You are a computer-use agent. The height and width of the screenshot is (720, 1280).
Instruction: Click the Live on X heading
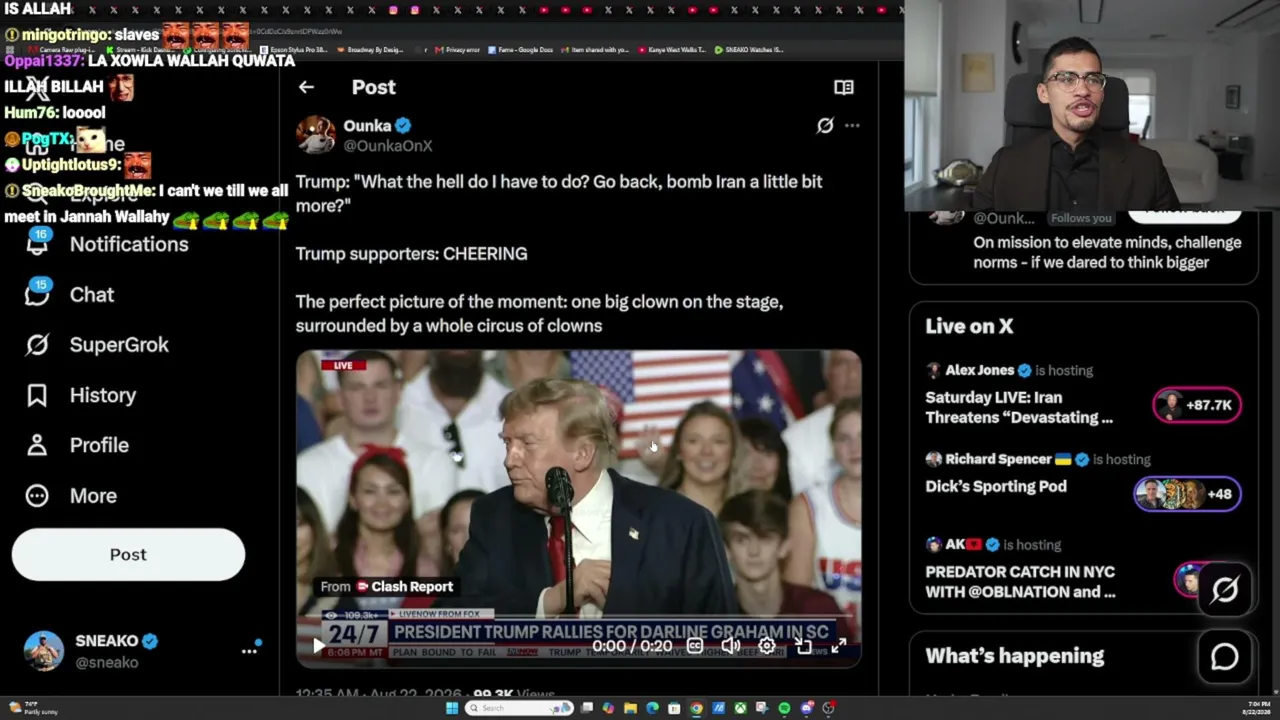[969, 326]
